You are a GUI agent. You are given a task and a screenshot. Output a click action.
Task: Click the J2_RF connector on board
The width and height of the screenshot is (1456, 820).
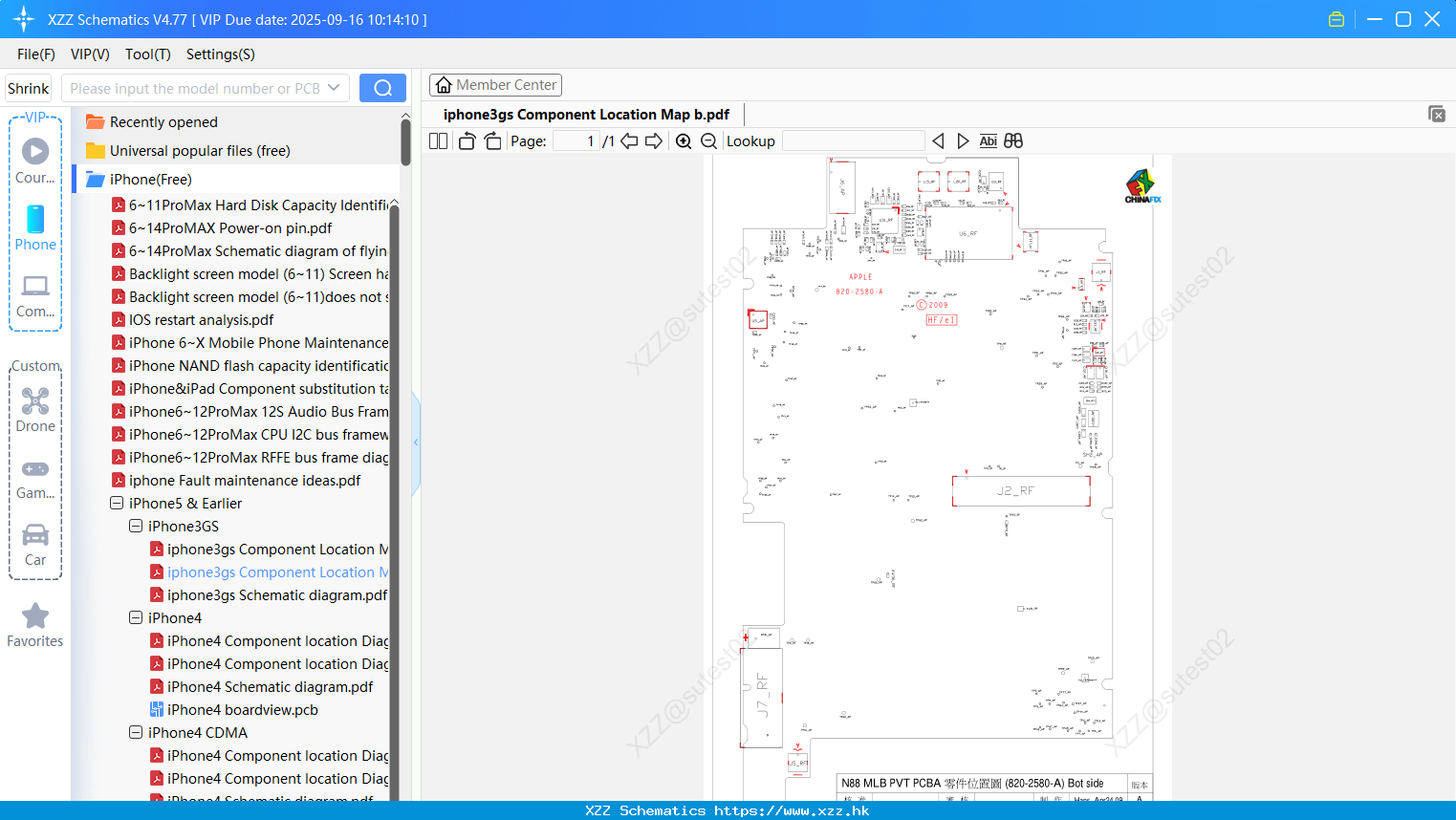click(1020, 491)
